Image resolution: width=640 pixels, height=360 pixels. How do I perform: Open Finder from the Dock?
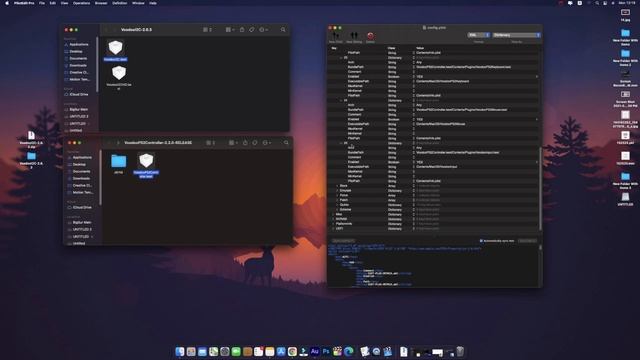coord(180,351)
